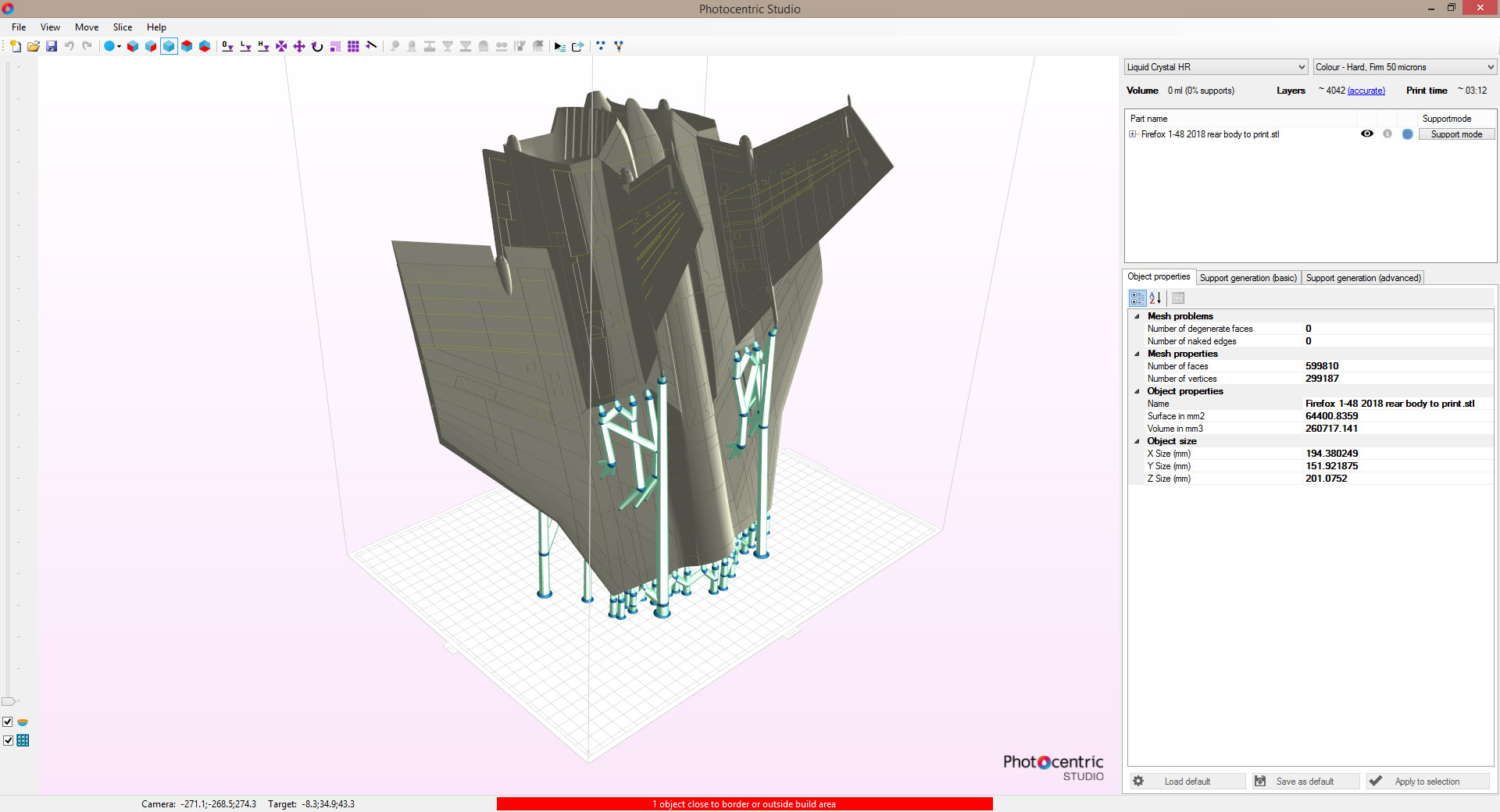Open the Move menu

point(87,27)
